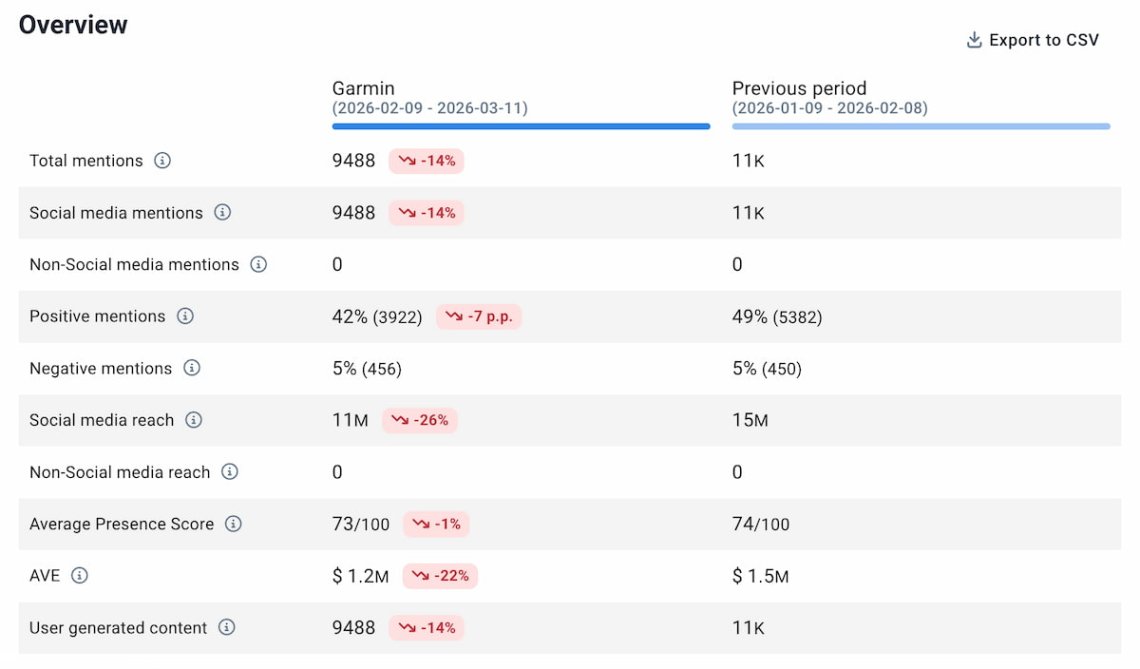Screen dimensions: 1140x669
Task: Show info for Positive mentions
Action: [185, 316]
